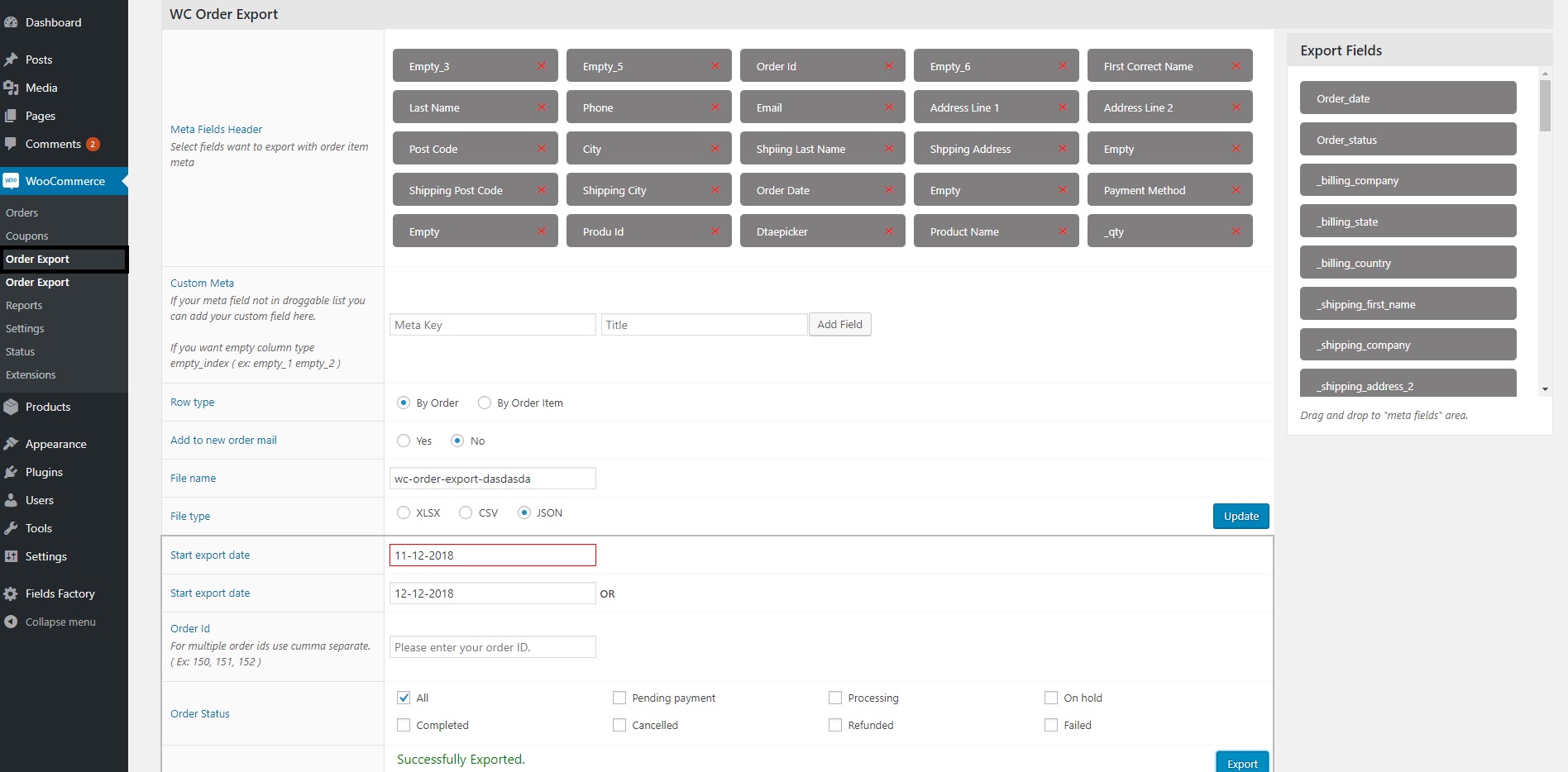
Task: Select XLSX file type
Action: click(x=404, y=512)
